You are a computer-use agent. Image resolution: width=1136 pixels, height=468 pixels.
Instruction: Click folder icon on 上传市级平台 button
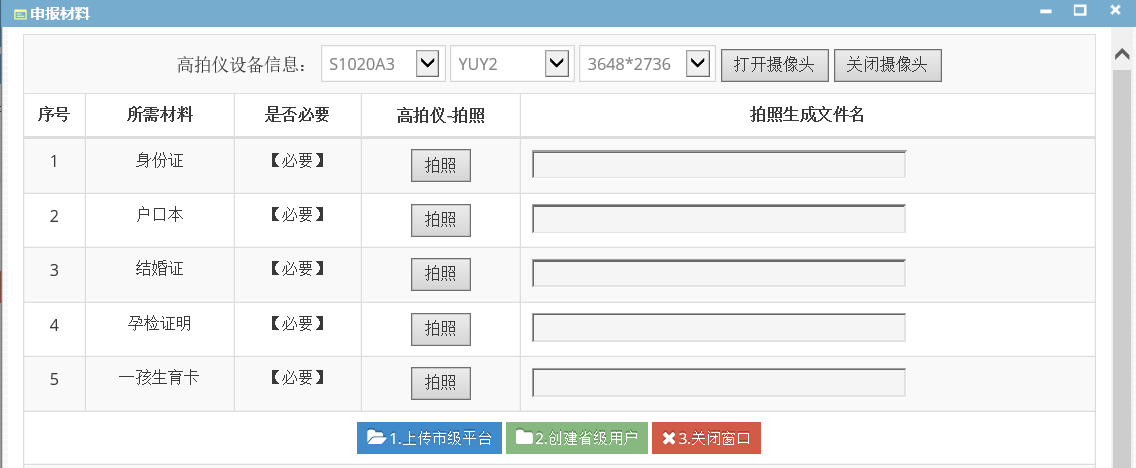[x=376, y=438]
